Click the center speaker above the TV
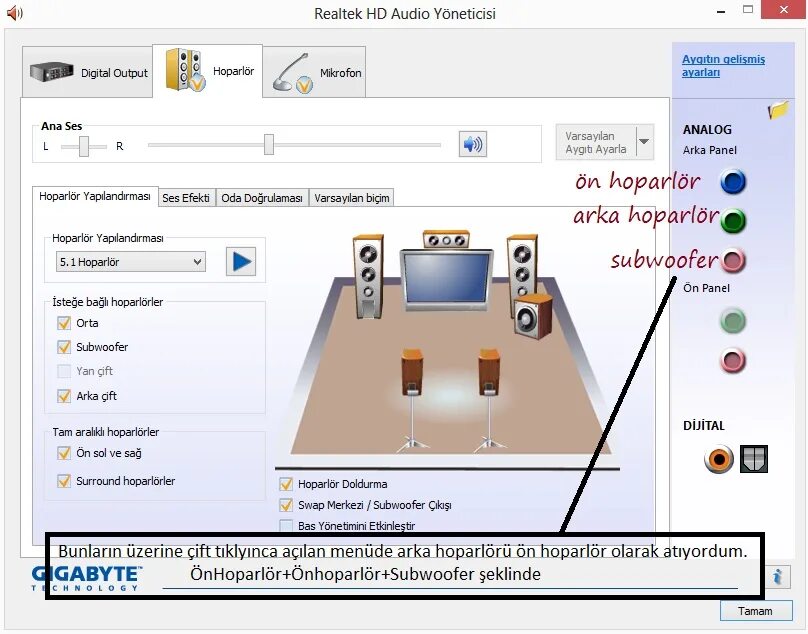This screenshot has width=808, height=634. [446, 240]
